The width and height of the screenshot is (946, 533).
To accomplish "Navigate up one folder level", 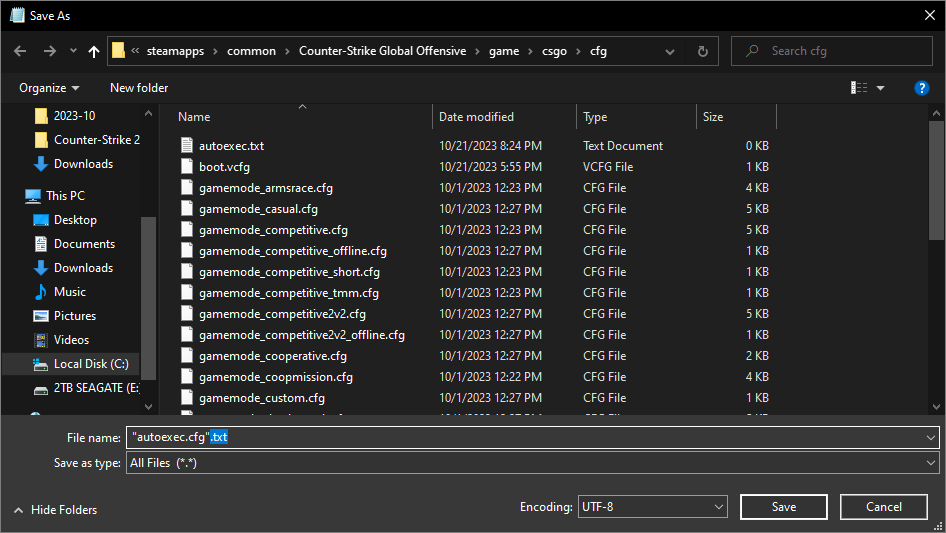I will pos(94,51).
